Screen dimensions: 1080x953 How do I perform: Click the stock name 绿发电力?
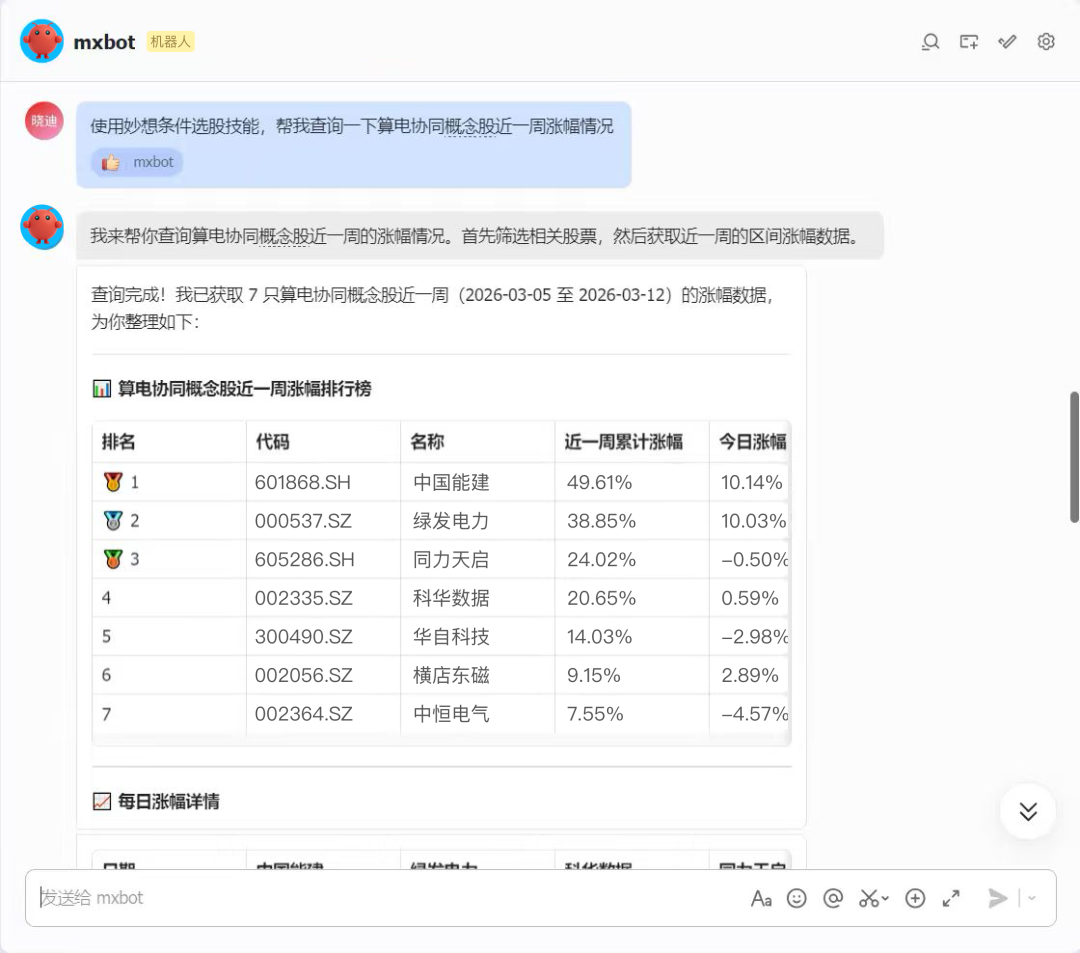pyautogui.click(x=451, y=521)
